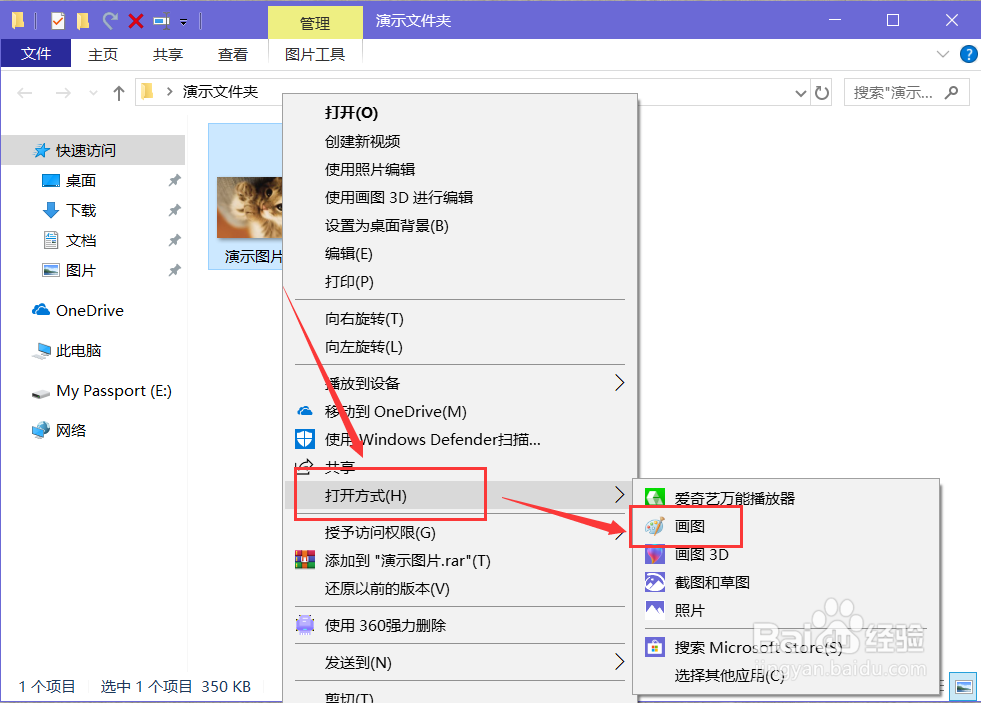Choose 设置为桌面背景(B)
The image size is (981, 703).
(x=460, y=226)
